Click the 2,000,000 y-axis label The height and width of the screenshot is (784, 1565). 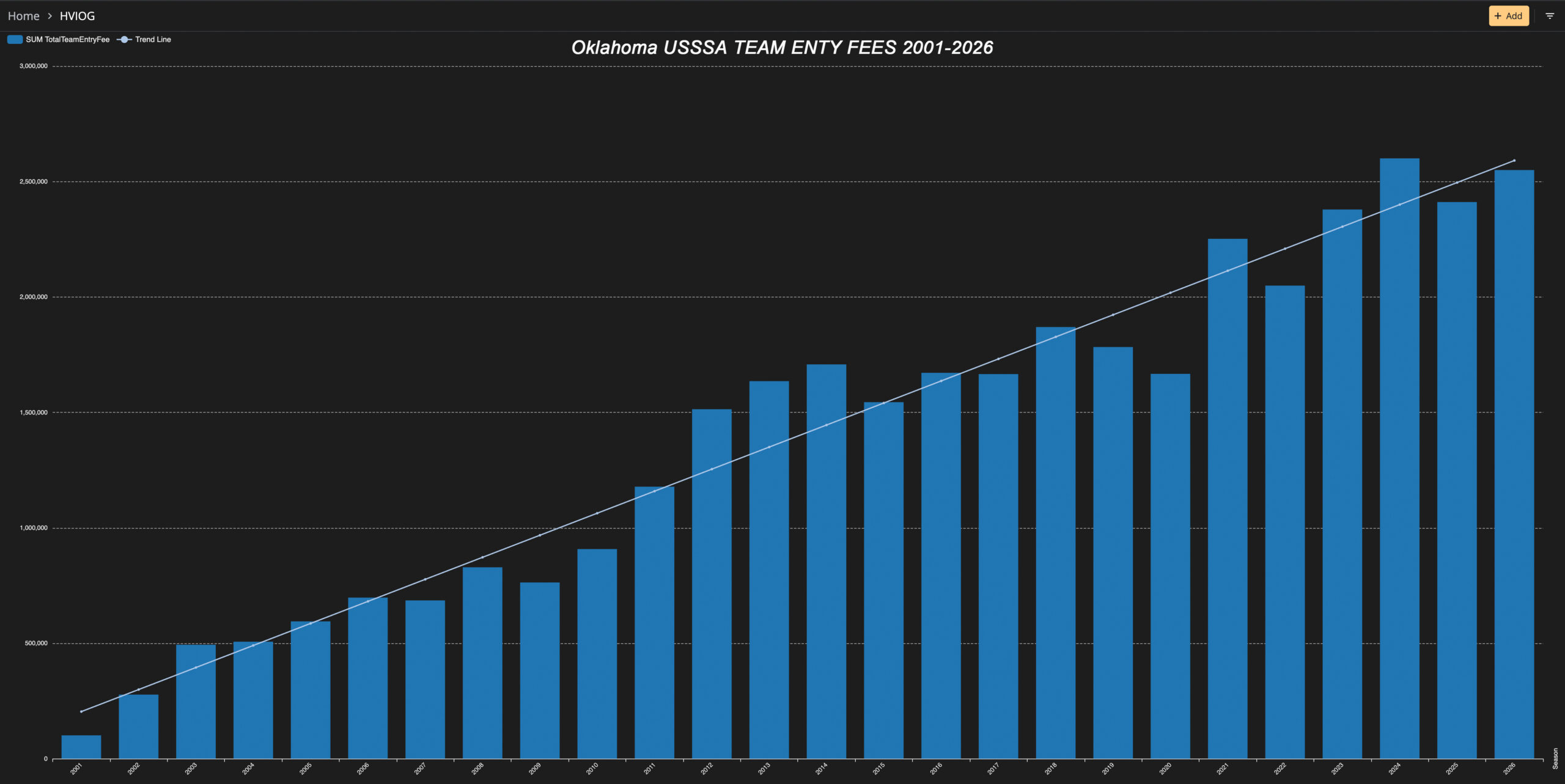(34, 297)
